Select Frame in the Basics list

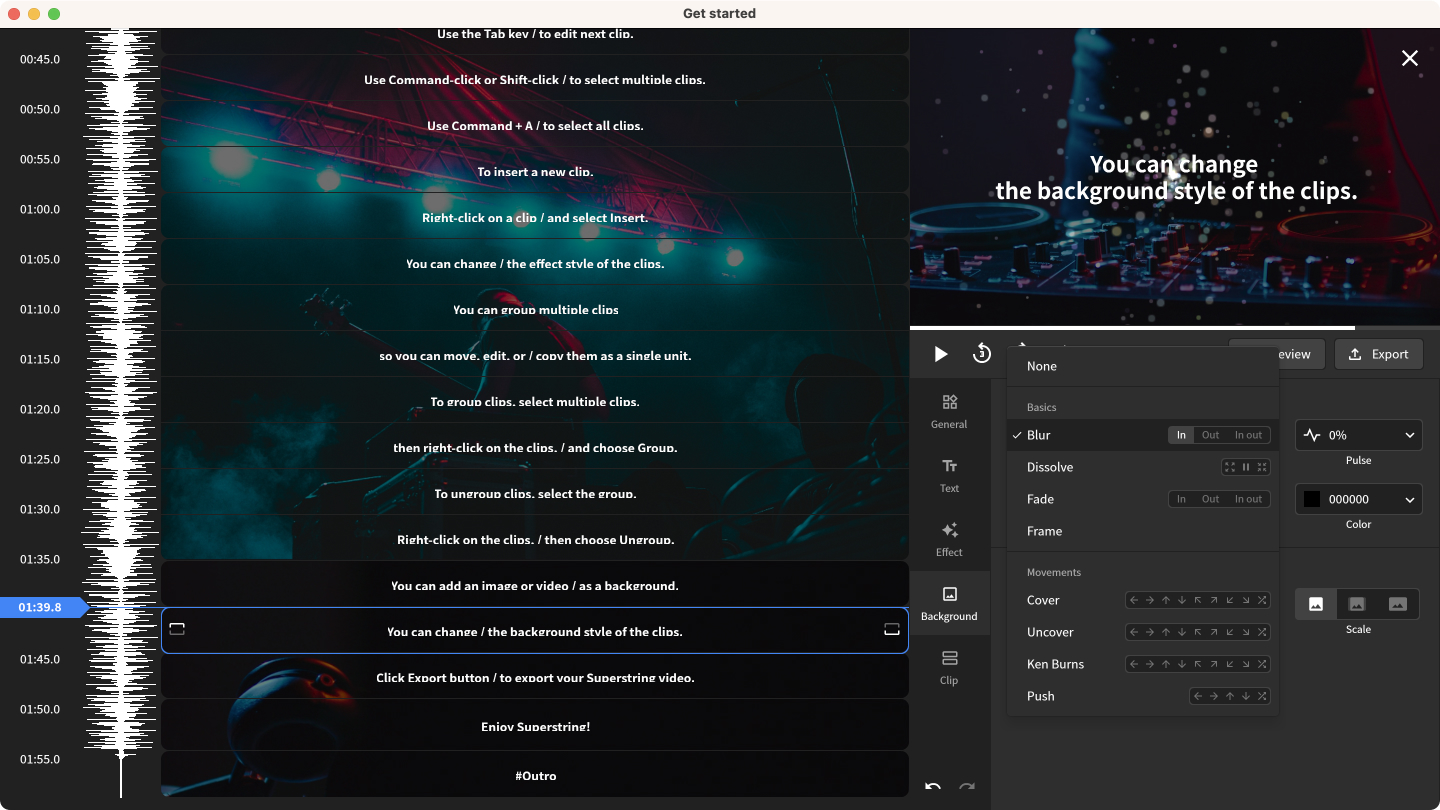(1044, 531)
